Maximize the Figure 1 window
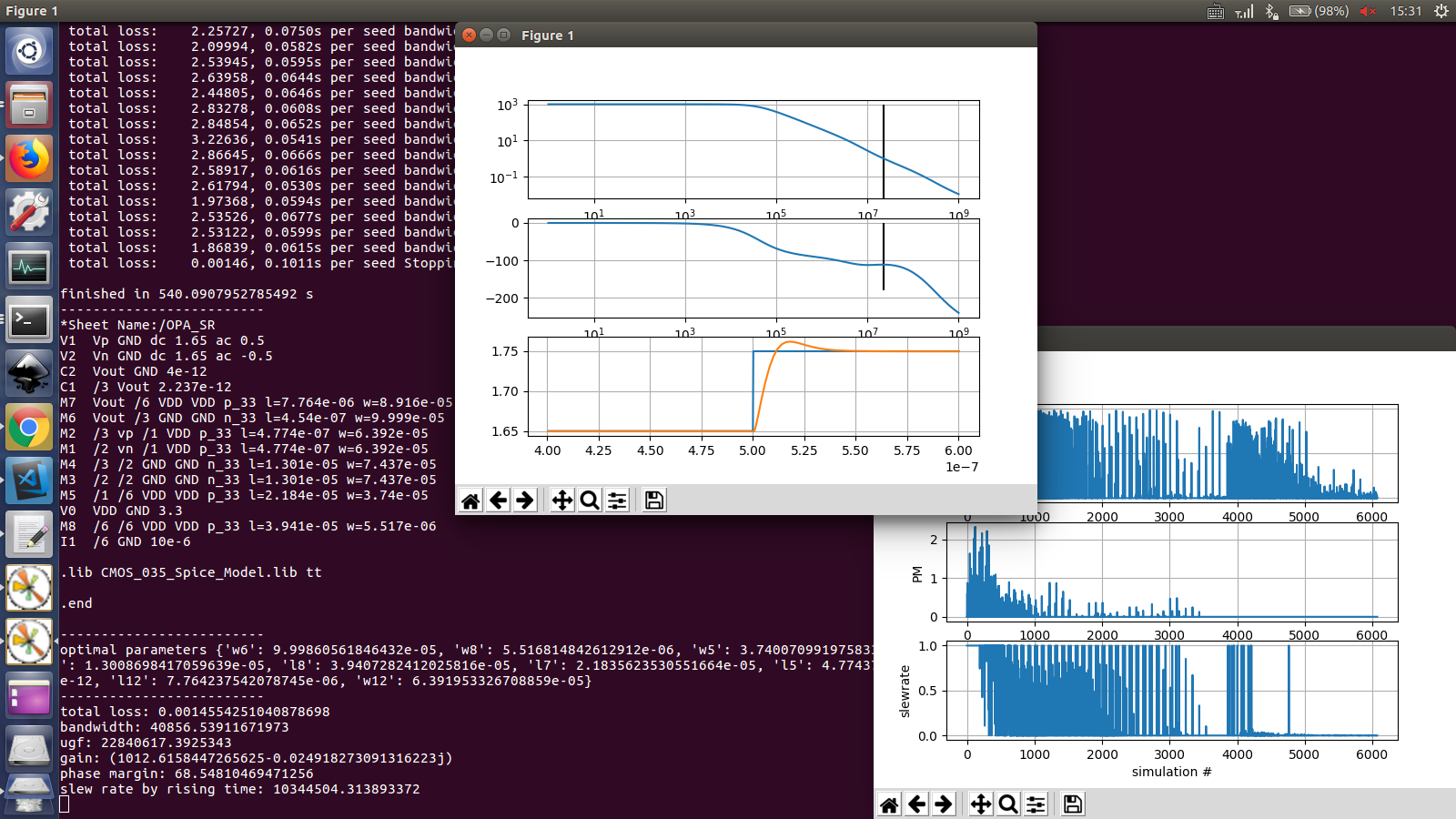Screen dimensions: 1456x819 pyautogui.click(x=503, y=35)
